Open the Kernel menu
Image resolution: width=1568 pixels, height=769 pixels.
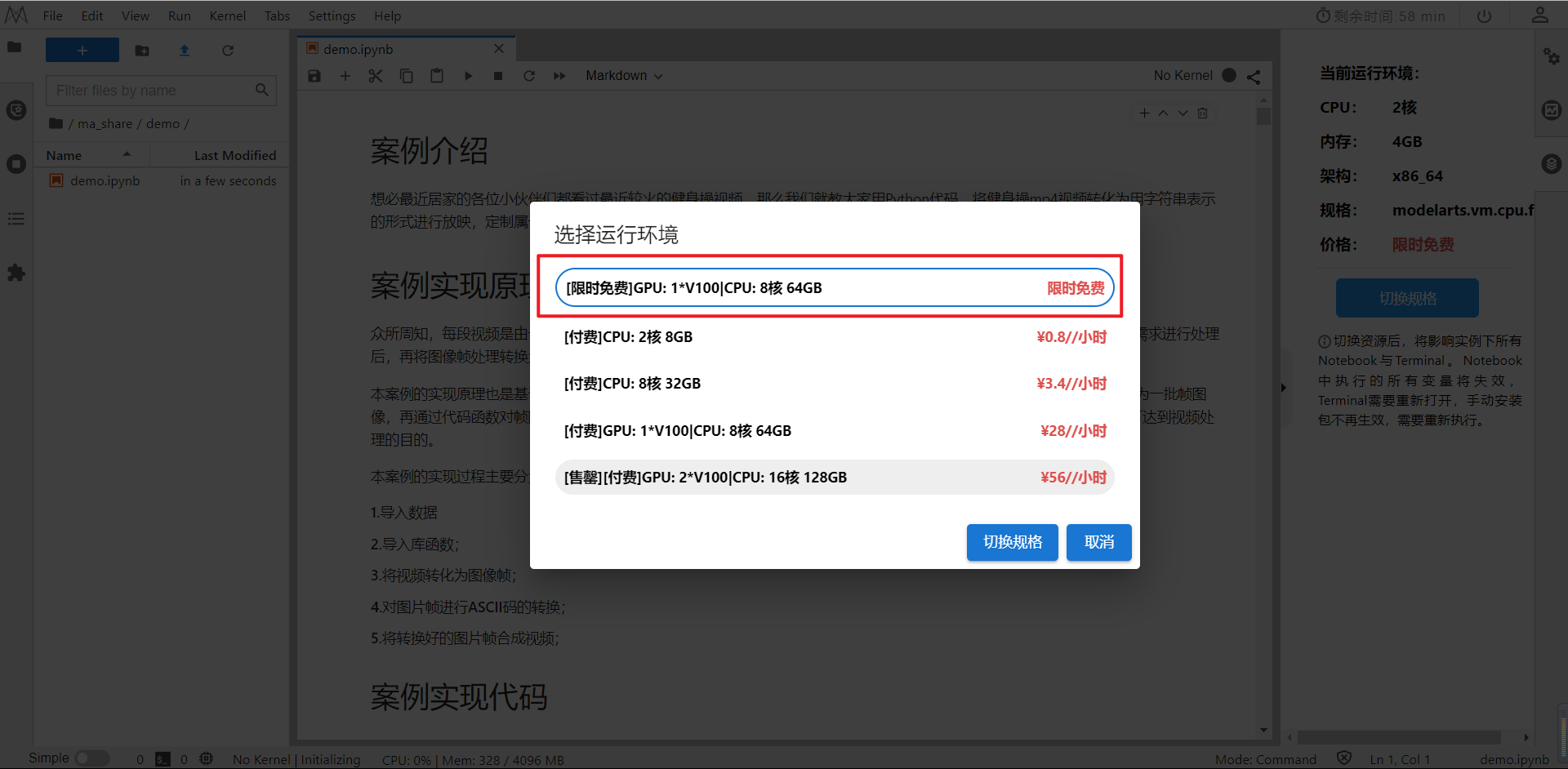tap(228, 16)
